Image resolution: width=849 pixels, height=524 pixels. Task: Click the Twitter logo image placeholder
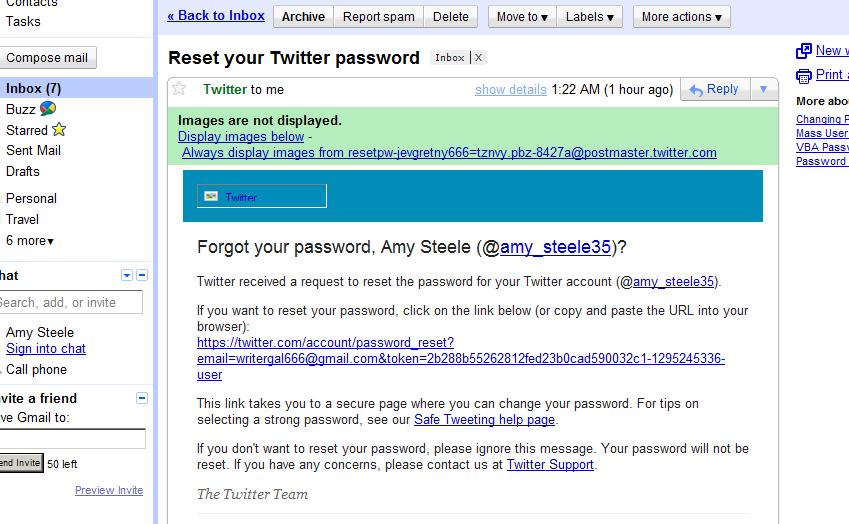(x=211, y=197)
